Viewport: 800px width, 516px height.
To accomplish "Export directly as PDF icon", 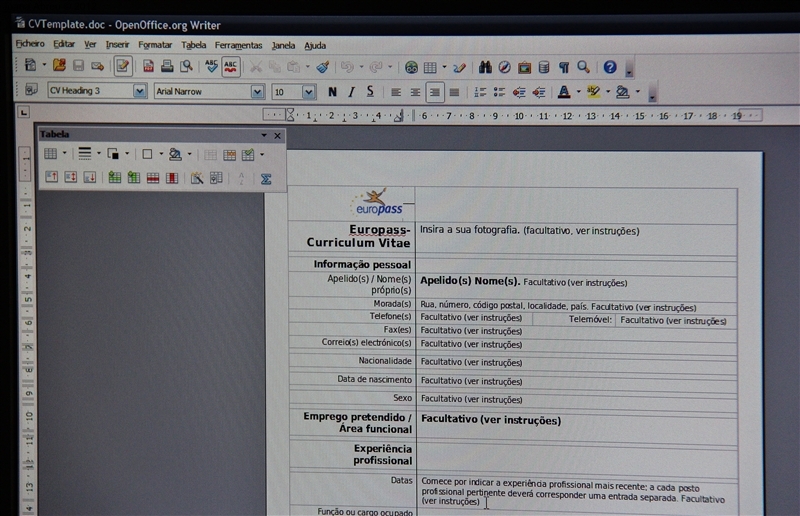I will 148,66.
